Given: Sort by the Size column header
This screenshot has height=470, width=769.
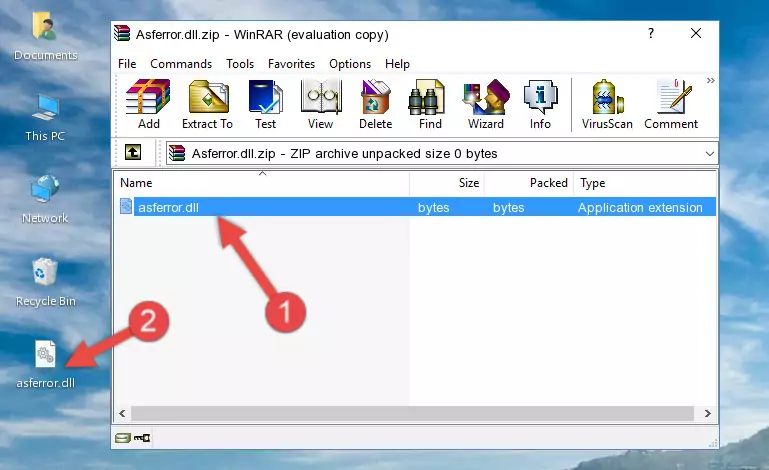Looking at the screenshot, I should 447,183.
